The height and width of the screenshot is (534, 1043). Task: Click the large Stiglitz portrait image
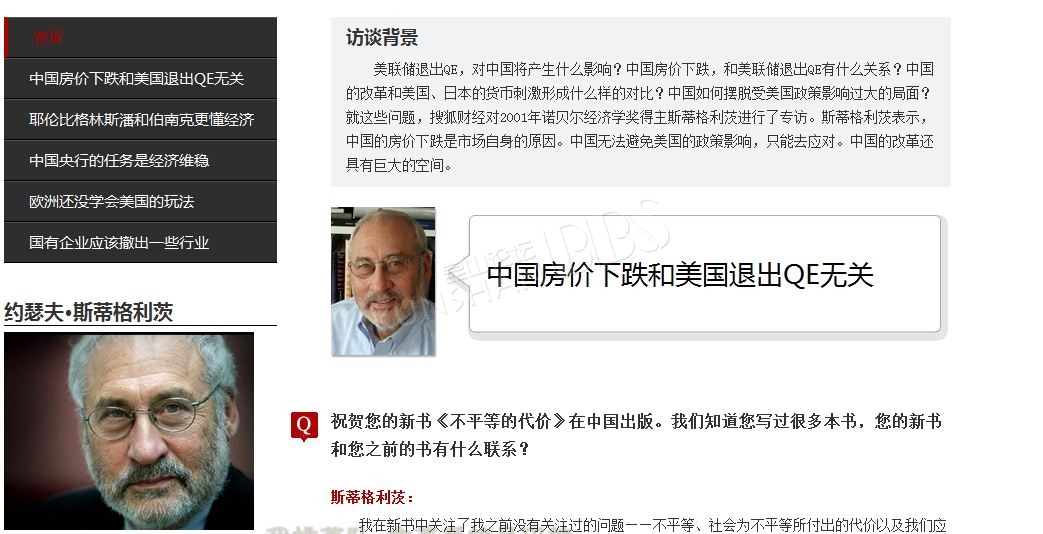point(129,431)
